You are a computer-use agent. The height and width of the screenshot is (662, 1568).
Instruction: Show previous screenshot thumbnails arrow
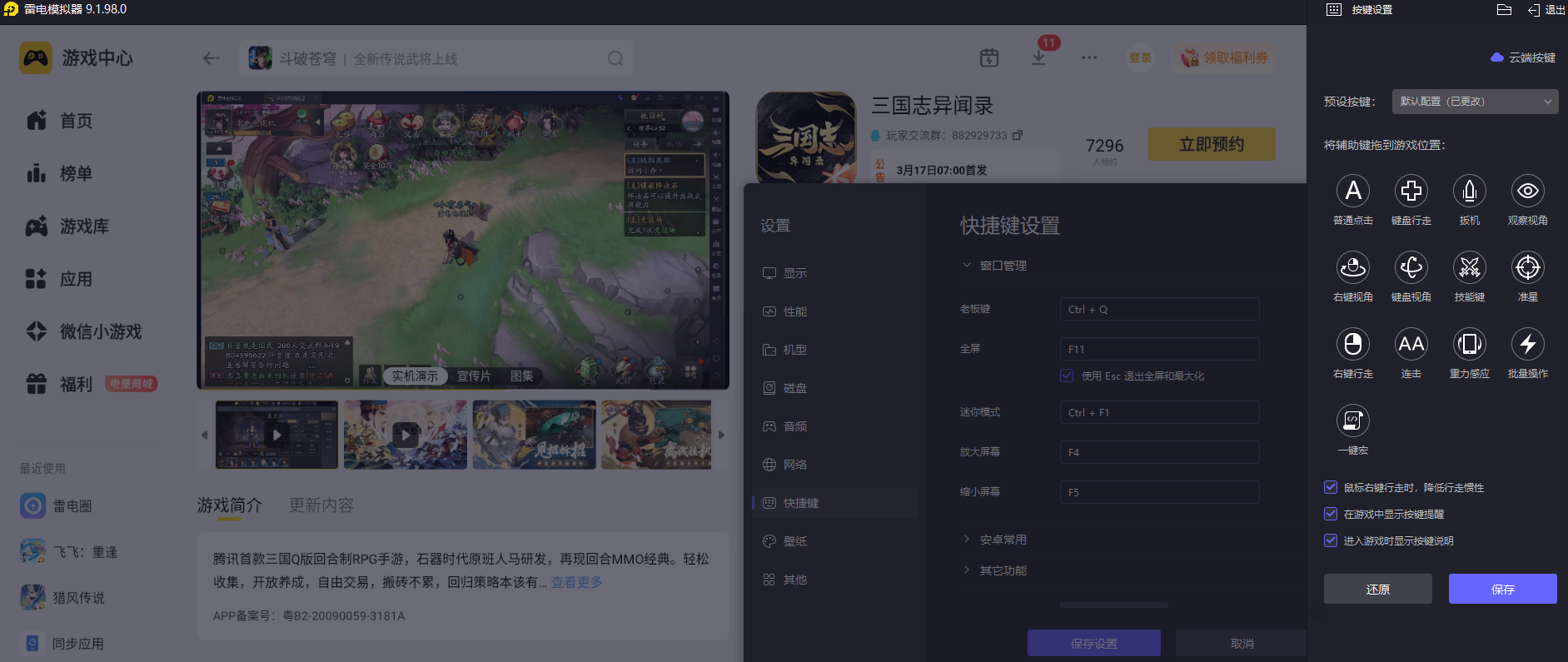[204, 435]
